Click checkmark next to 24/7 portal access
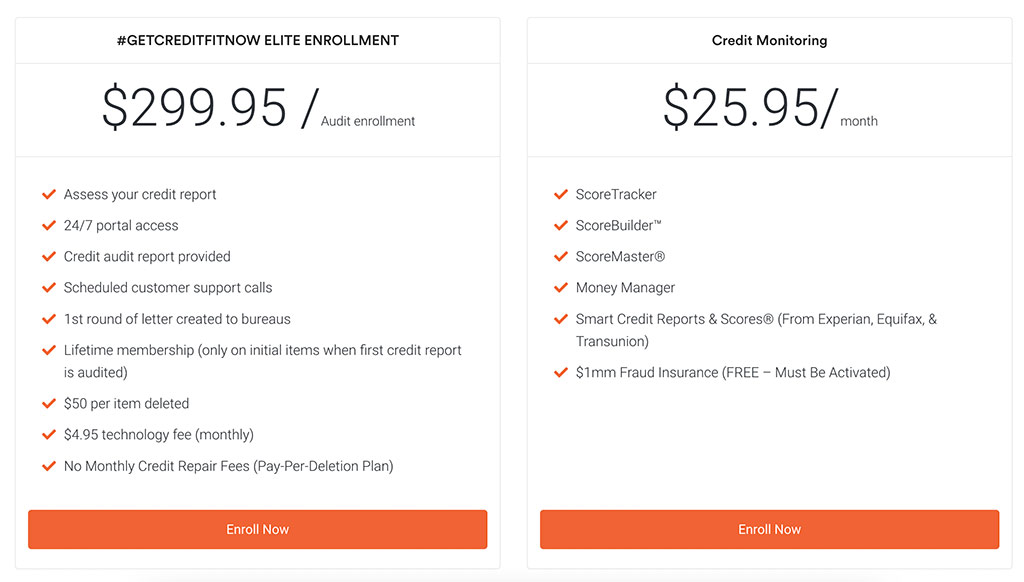The height and width of the screenshot is (582, 1024). pyautogui.click(x=48, y=226)
